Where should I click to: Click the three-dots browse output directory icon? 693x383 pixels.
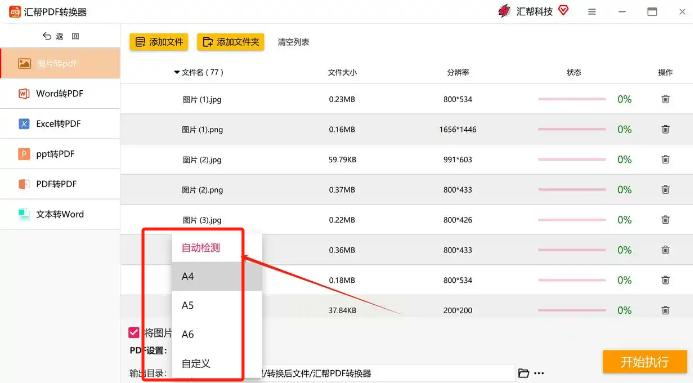tap(539, 373)
